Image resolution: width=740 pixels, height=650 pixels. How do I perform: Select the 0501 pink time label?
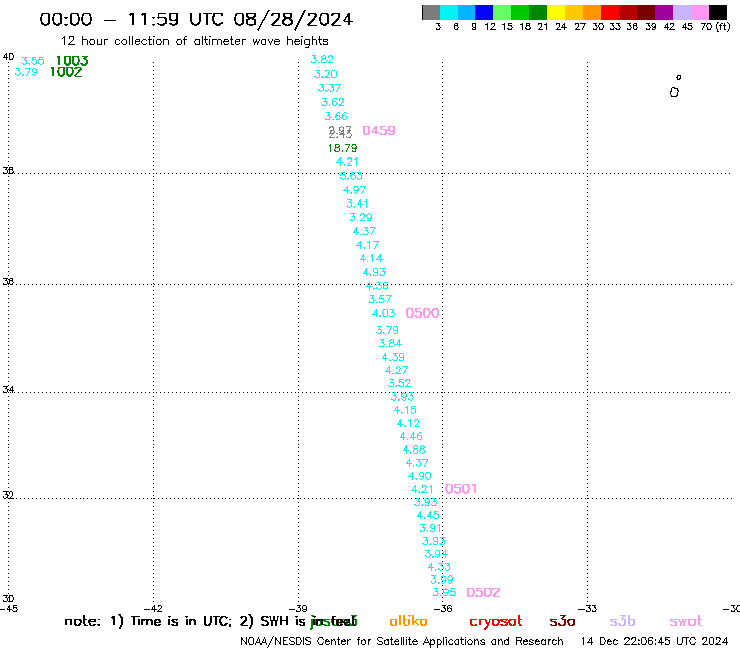(461, 489)
